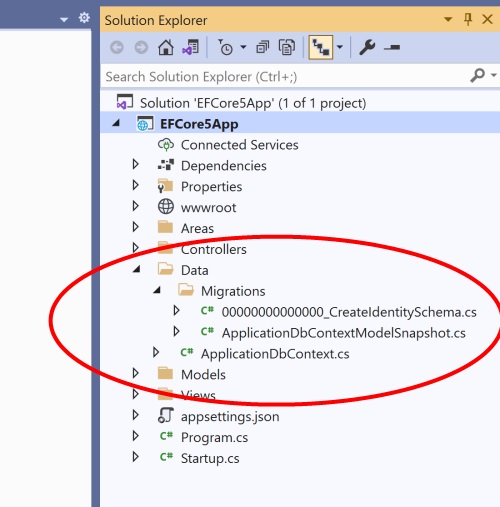Viewport: 500px width, 507px height.
Task: Expand ApplicationDbContext.cs node
Action: tap(156, 352)
